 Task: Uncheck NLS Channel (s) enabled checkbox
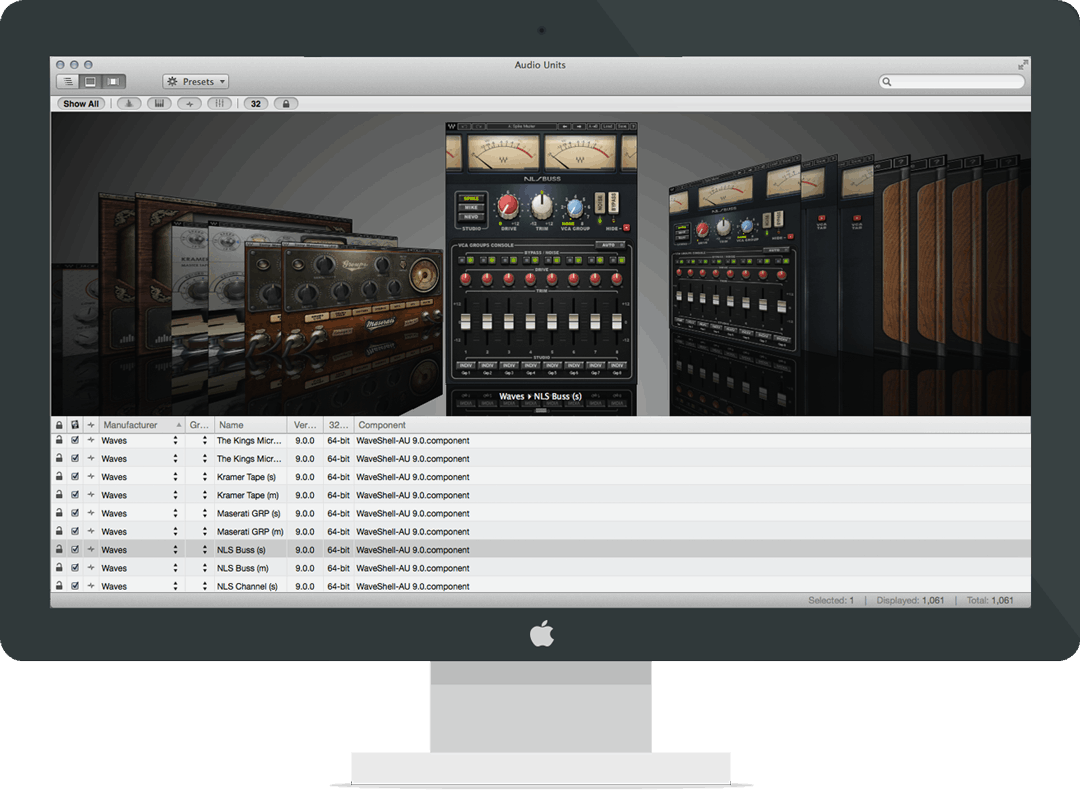click(75, 585)
